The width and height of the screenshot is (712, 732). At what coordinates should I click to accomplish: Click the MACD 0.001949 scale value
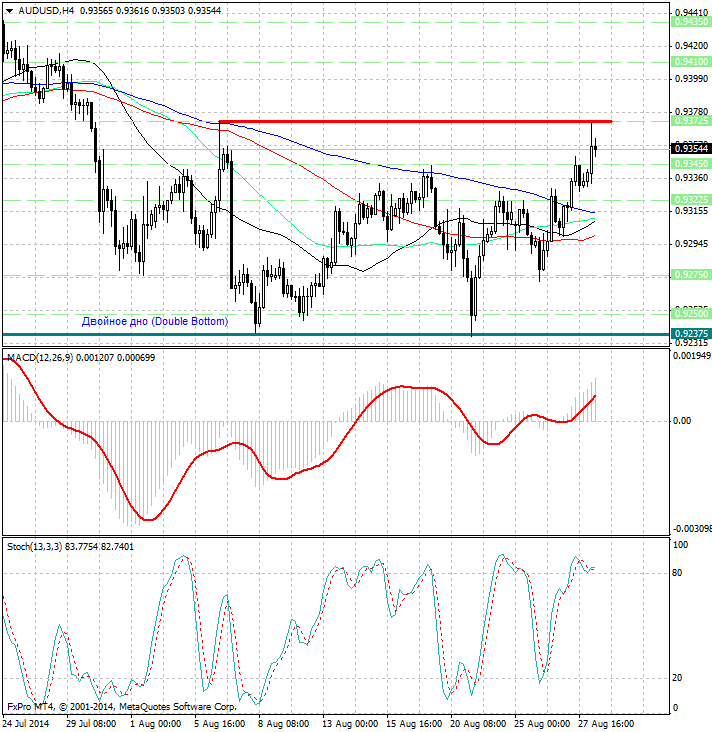coord(692,356)
